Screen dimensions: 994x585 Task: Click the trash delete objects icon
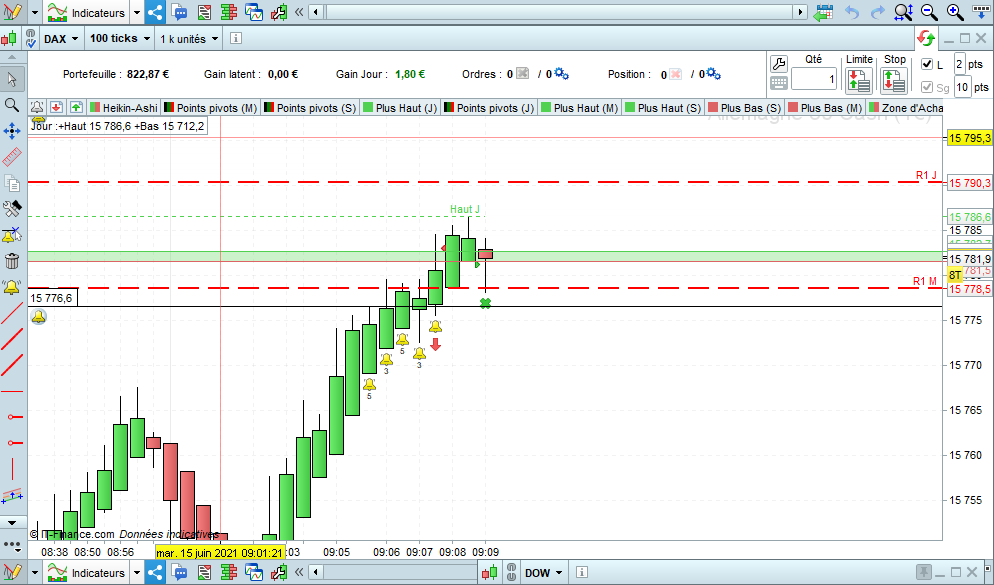pos(12,260)
